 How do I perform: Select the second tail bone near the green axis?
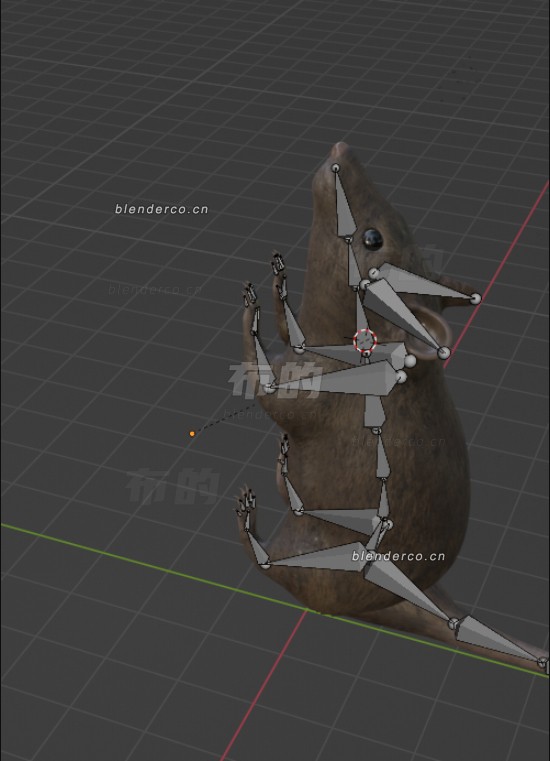pos(498,639)
